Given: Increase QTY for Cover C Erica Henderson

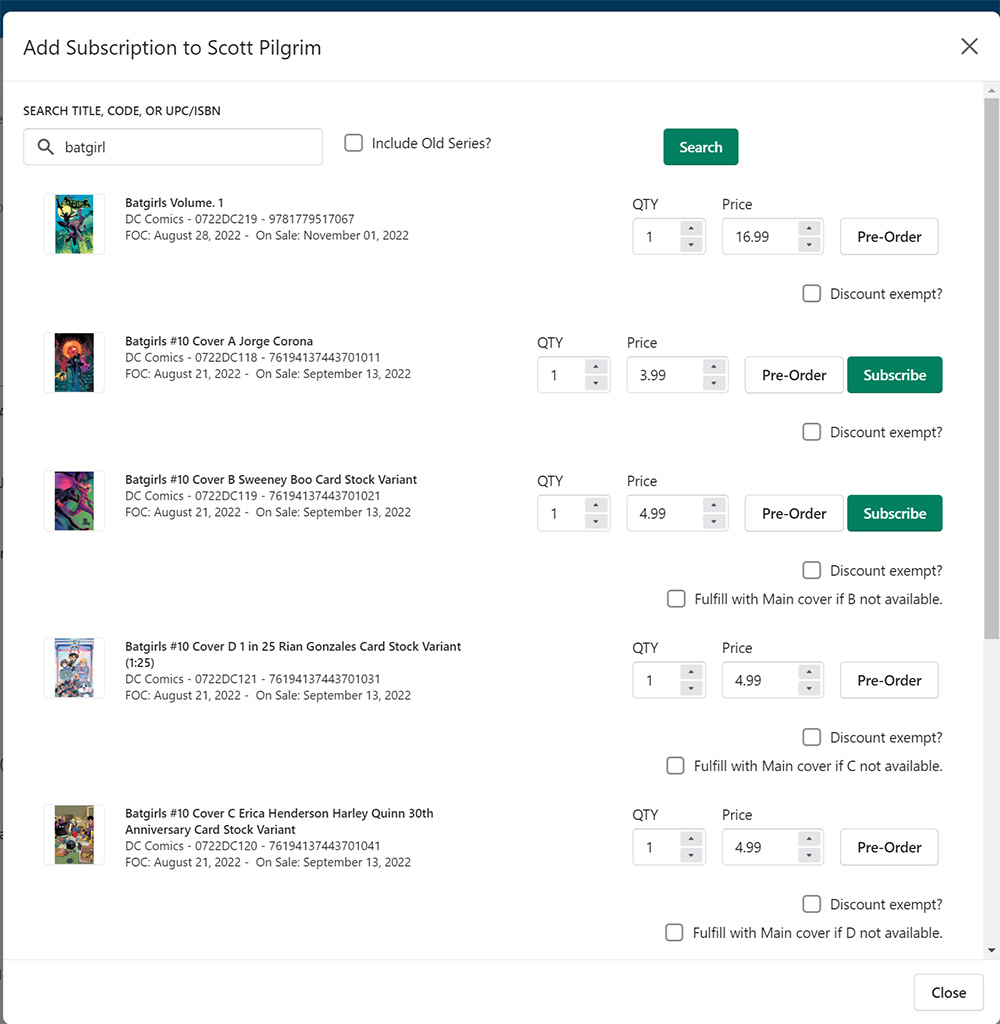Looking at the screenshot, I should [x=691, y=839].
